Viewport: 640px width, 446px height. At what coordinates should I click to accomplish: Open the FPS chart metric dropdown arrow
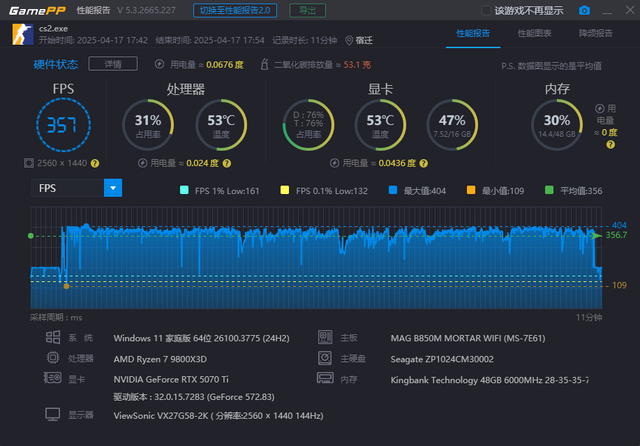(x=113, y=188)
